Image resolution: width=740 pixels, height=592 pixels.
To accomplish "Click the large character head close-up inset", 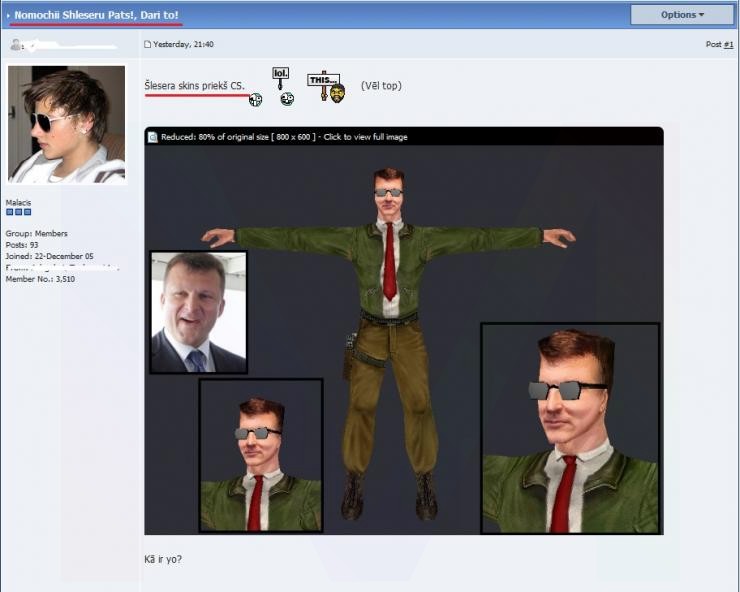I will [570, 428].
